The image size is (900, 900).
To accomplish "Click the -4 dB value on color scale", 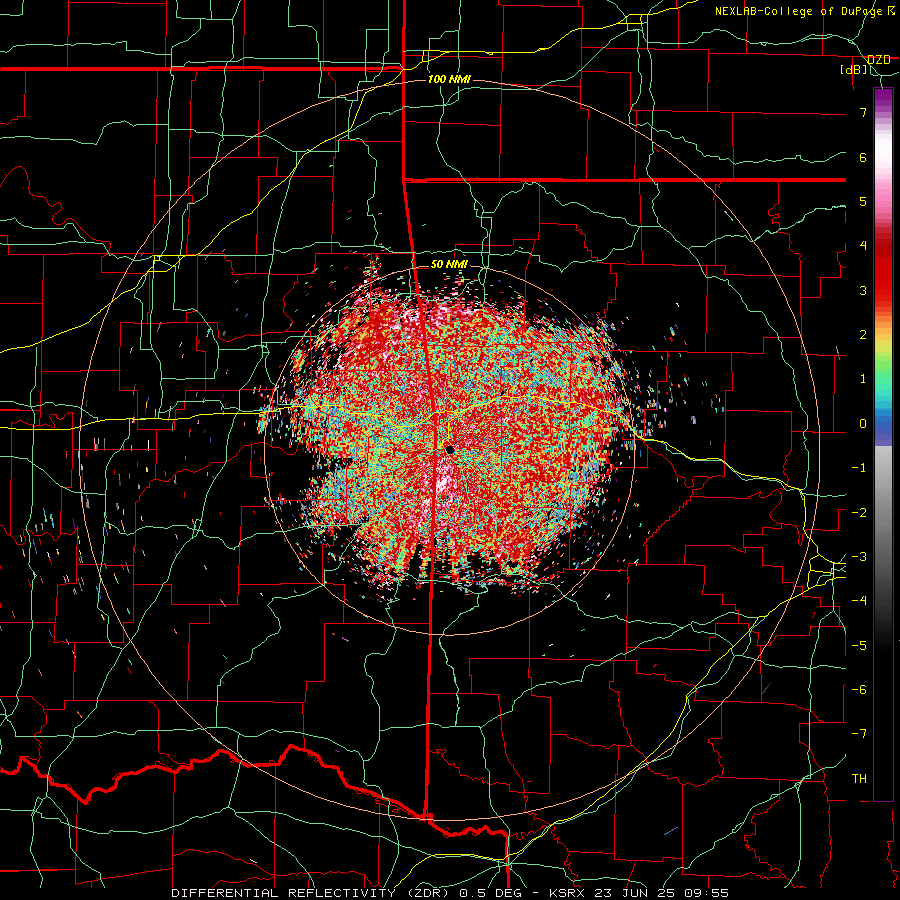I will pyautogui.click(x=859, y=600).
